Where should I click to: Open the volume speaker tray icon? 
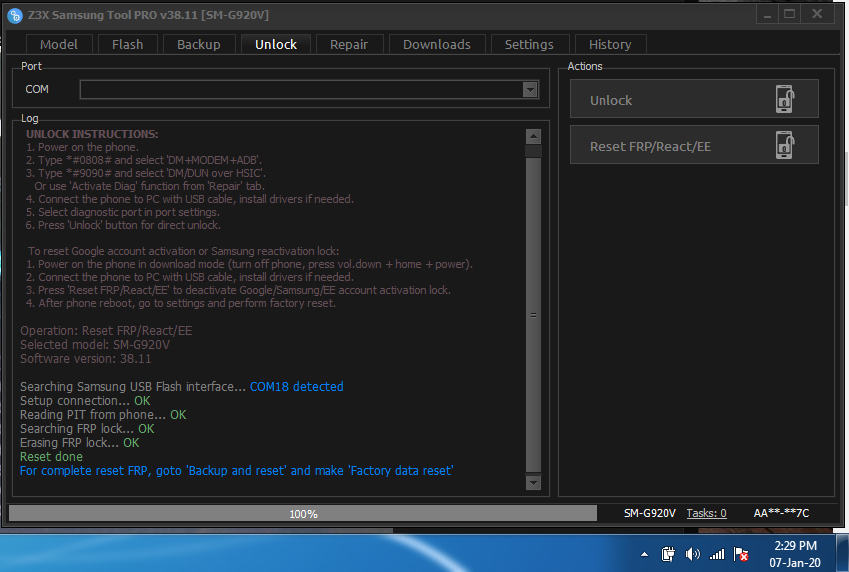693,554
